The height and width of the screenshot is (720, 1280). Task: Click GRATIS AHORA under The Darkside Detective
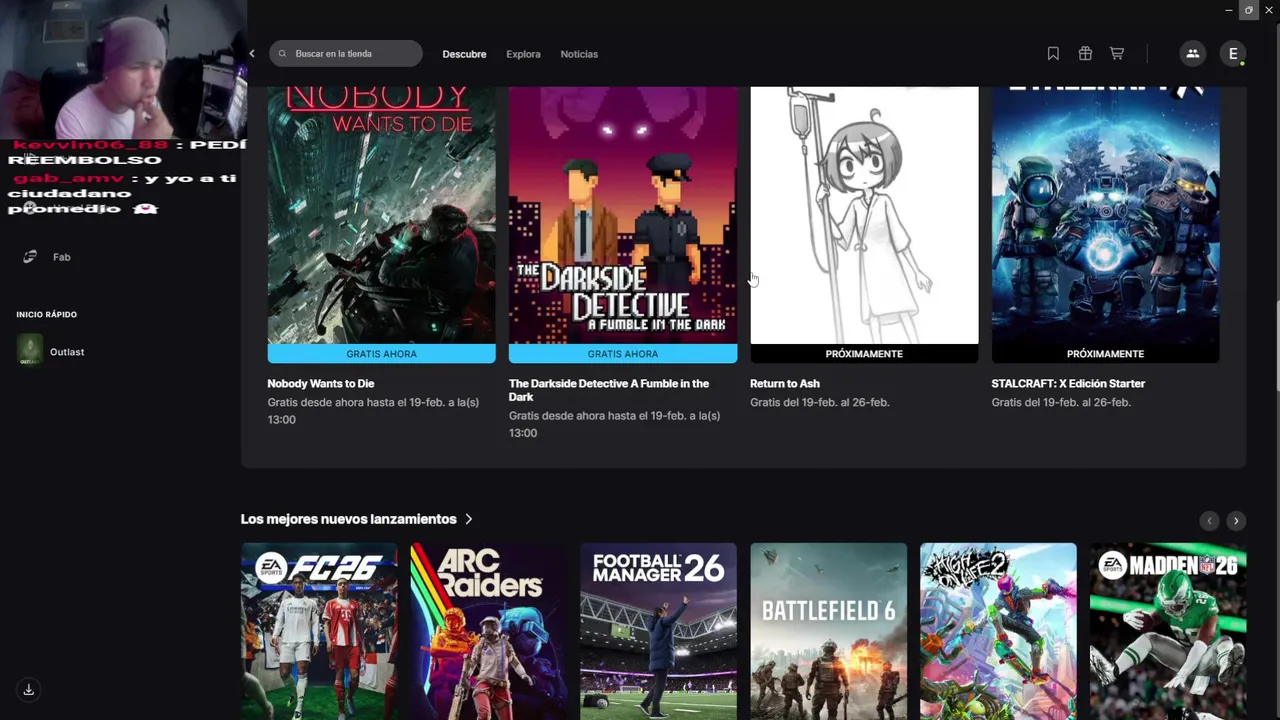pyautogui.click(x=623, y=354)
